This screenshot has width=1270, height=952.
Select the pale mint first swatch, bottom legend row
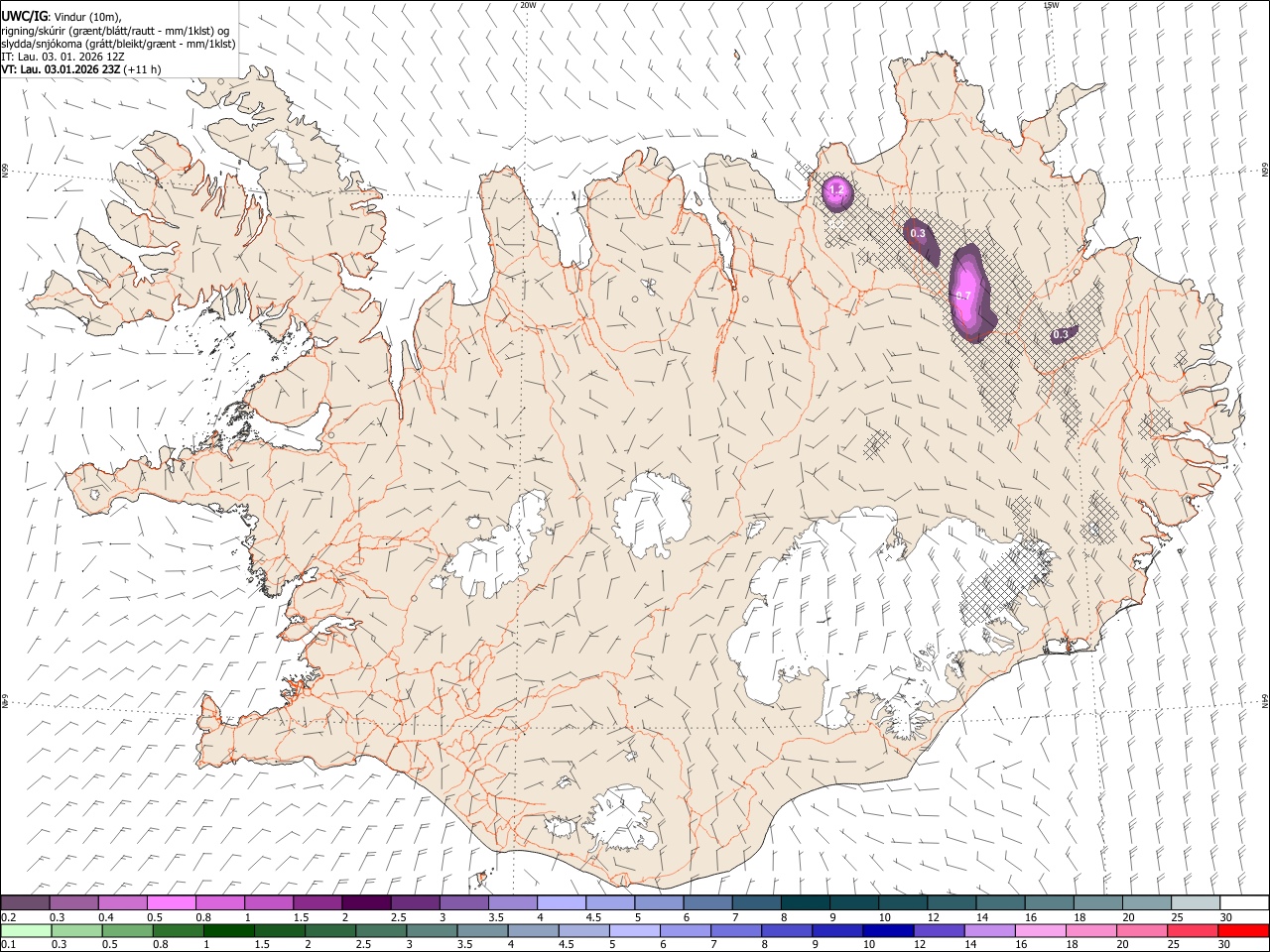[x=26, y=930]
